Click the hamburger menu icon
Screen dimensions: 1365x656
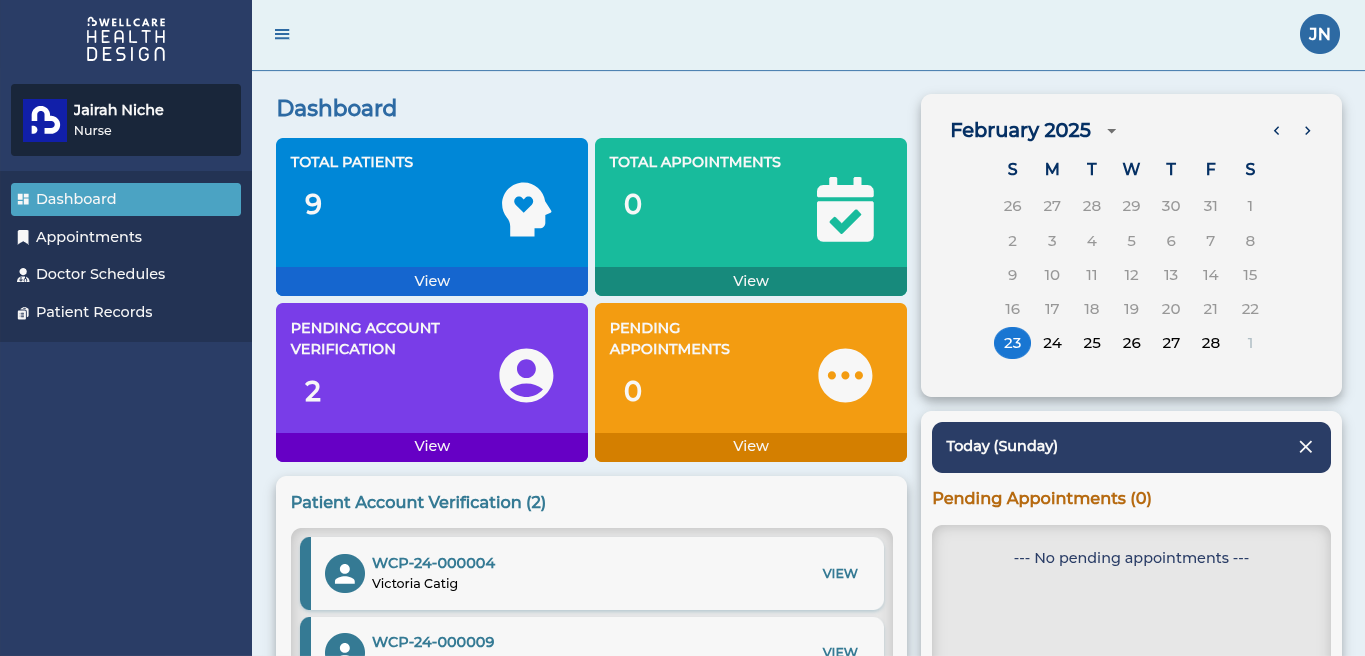282,34
